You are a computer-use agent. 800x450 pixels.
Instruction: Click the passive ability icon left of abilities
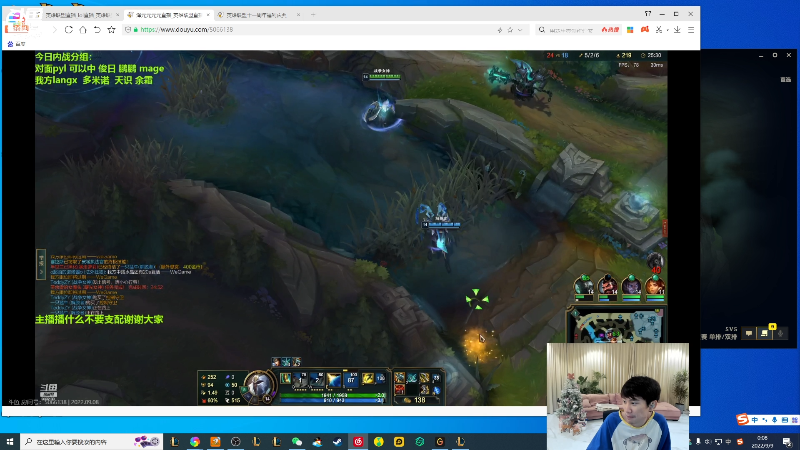[x=285, y=378]
